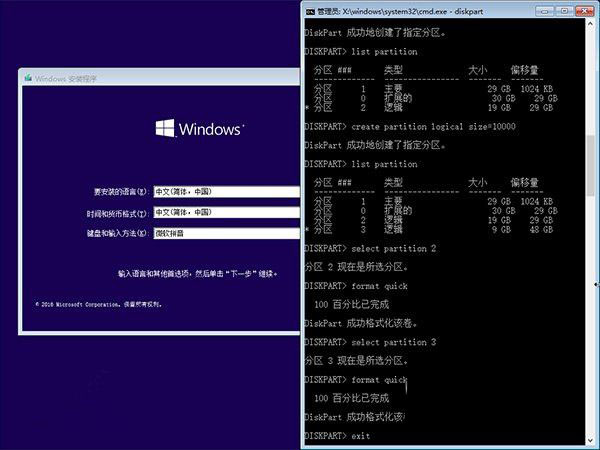This screenshot has height=450, width=600.
Task: Open the time and currency format dropdown
Action: click(227, 212)
